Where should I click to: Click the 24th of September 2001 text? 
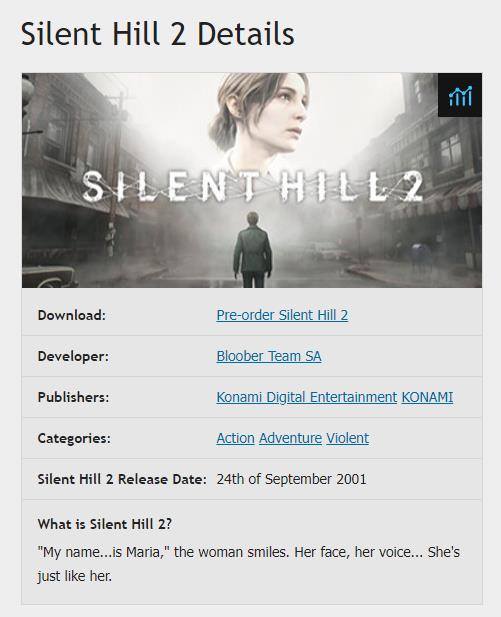click(x=291, y=479)
